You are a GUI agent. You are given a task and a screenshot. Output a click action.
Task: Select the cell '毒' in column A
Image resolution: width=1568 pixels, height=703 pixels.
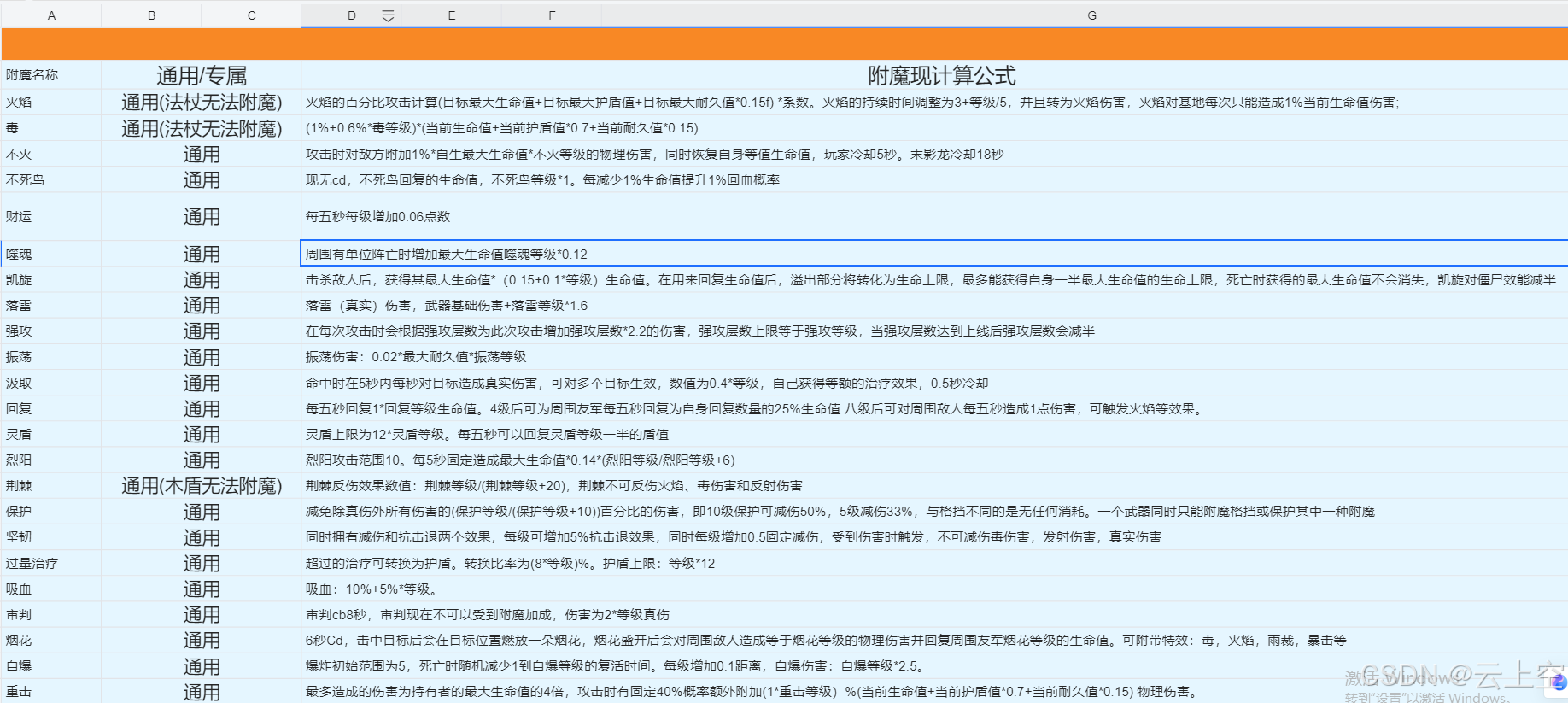point(51,128)
